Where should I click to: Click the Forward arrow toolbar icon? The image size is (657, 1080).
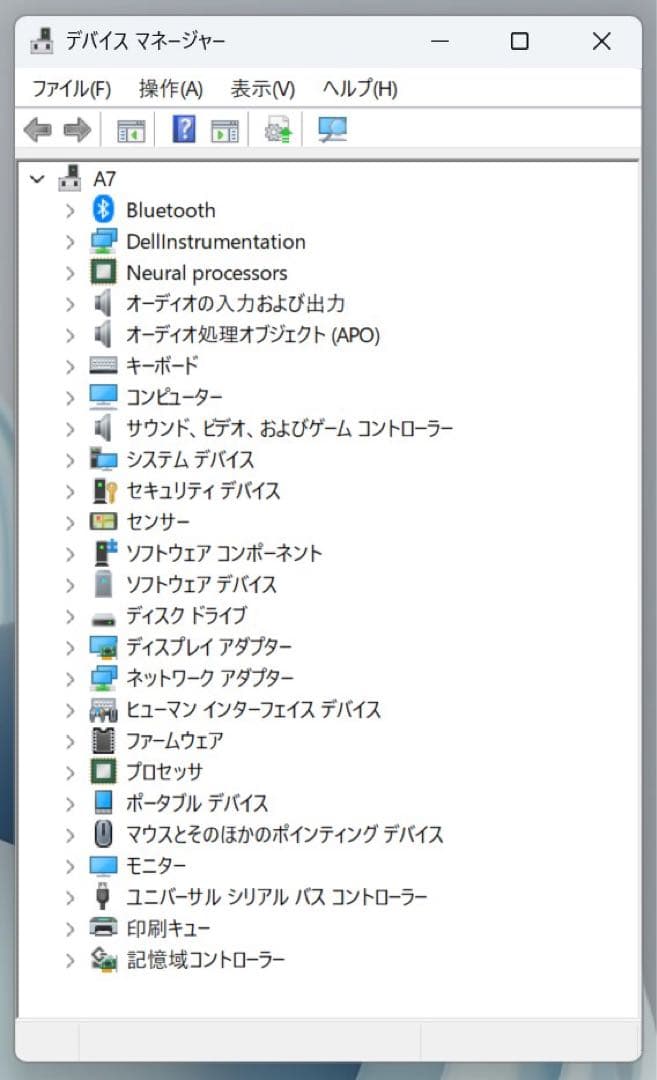76,129
